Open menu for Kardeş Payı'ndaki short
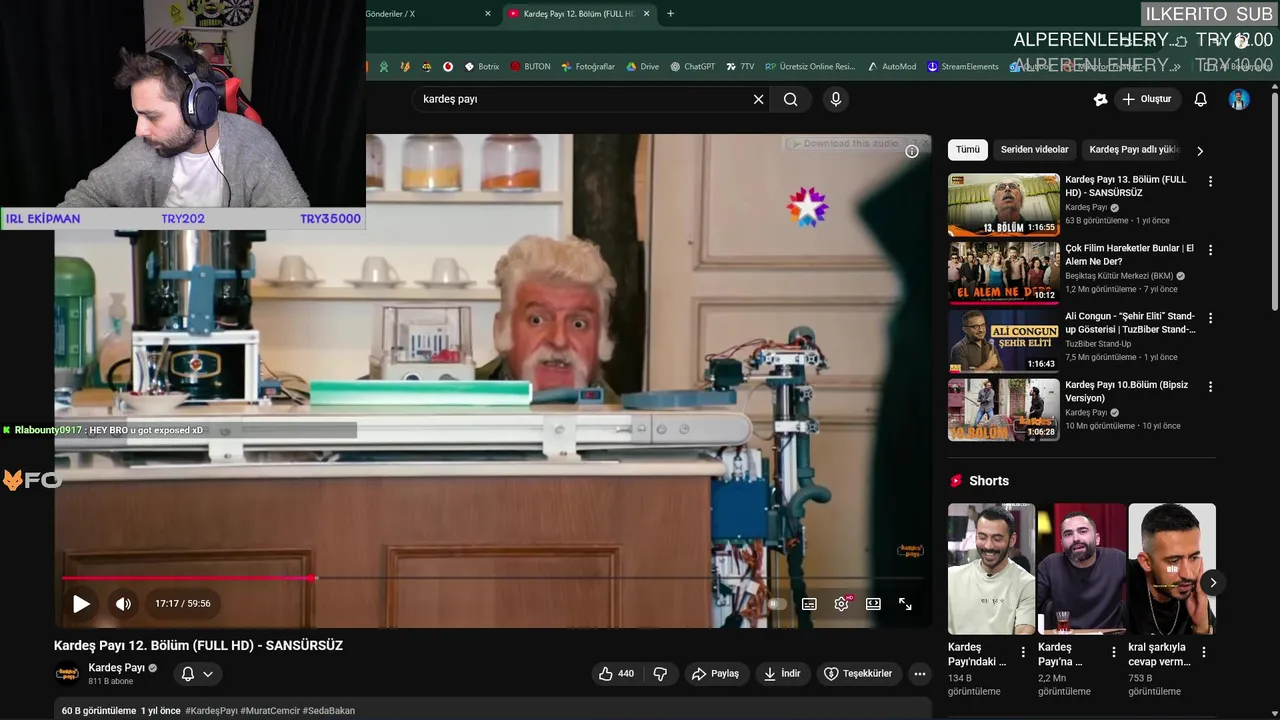 tap(1023, 652)
